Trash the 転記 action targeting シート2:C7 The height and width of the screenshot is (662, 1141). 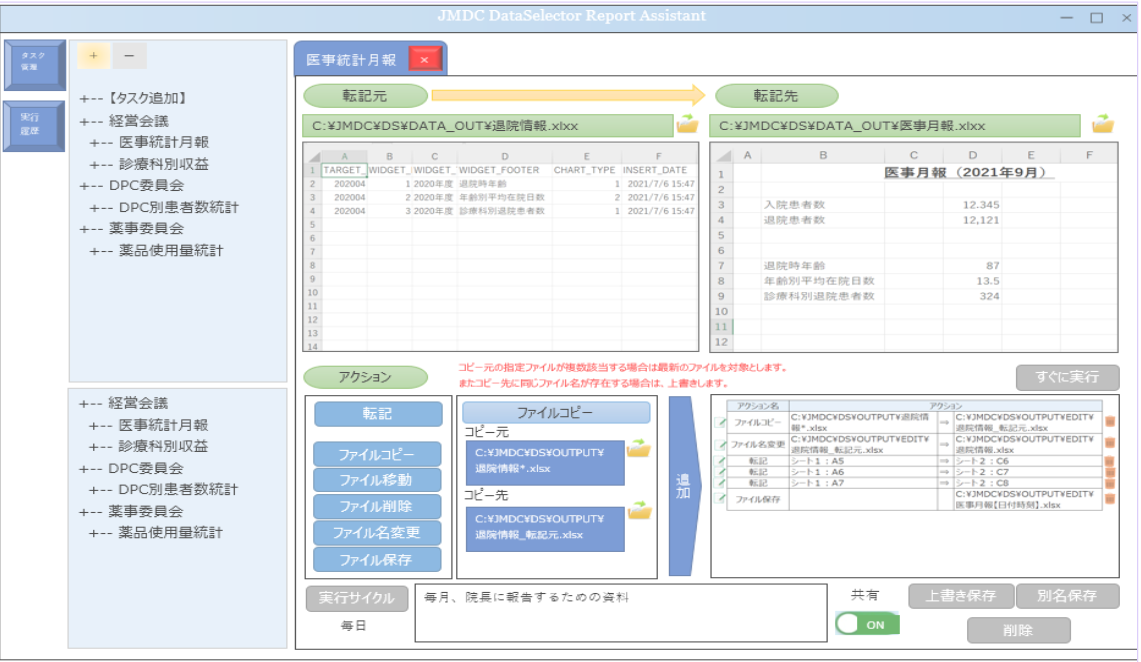(x=1110, y=471)
